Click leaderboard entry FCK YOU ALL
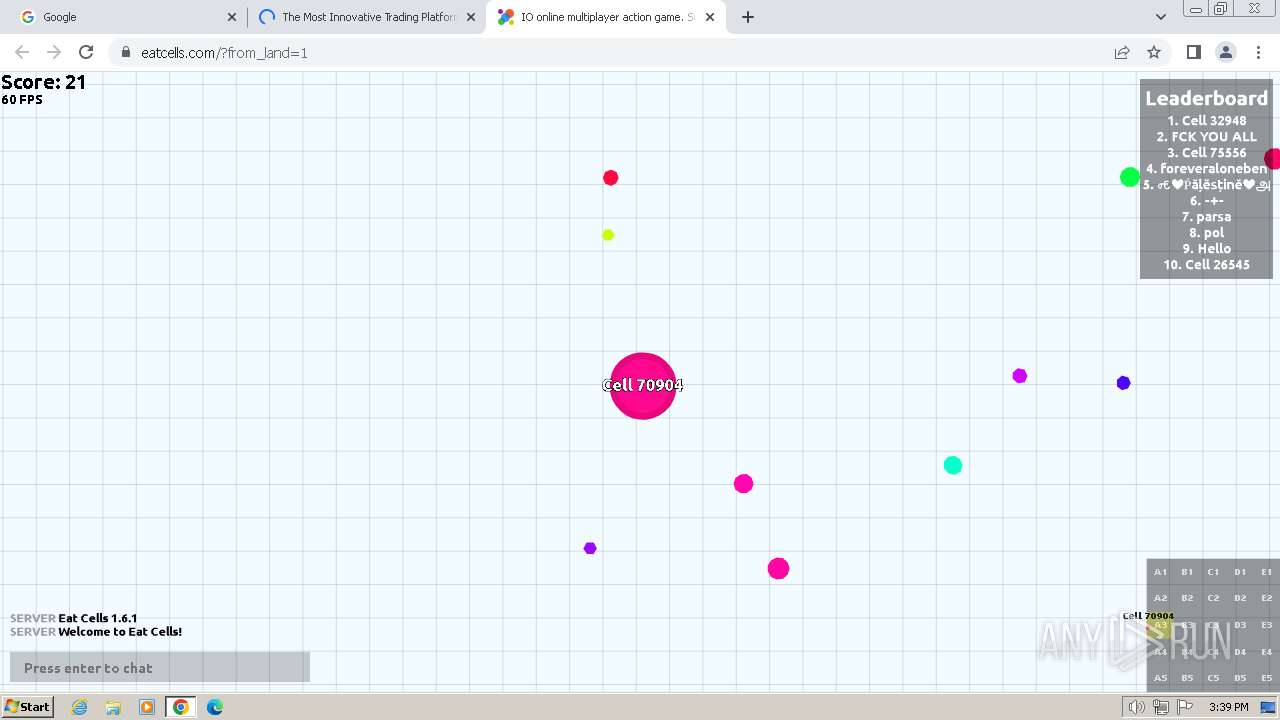Image resolution: width=1280 pixels, height=720 pixels. 1206,137
